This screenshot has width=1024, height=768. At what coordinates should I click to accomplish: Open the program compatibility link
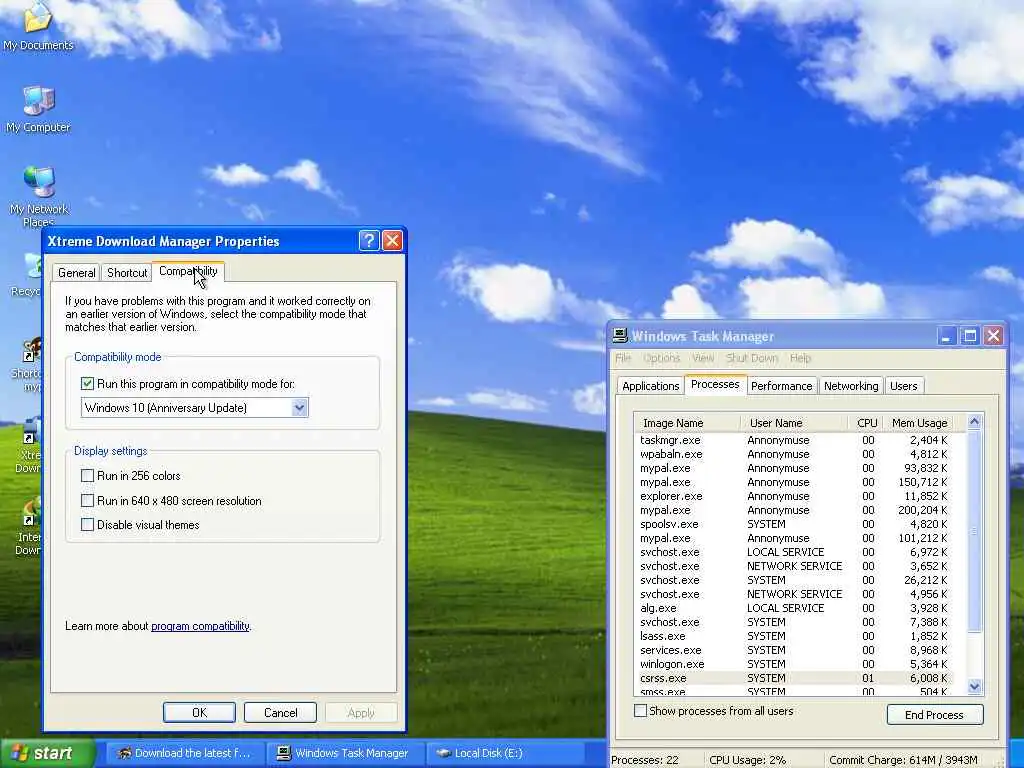[200, 626]
